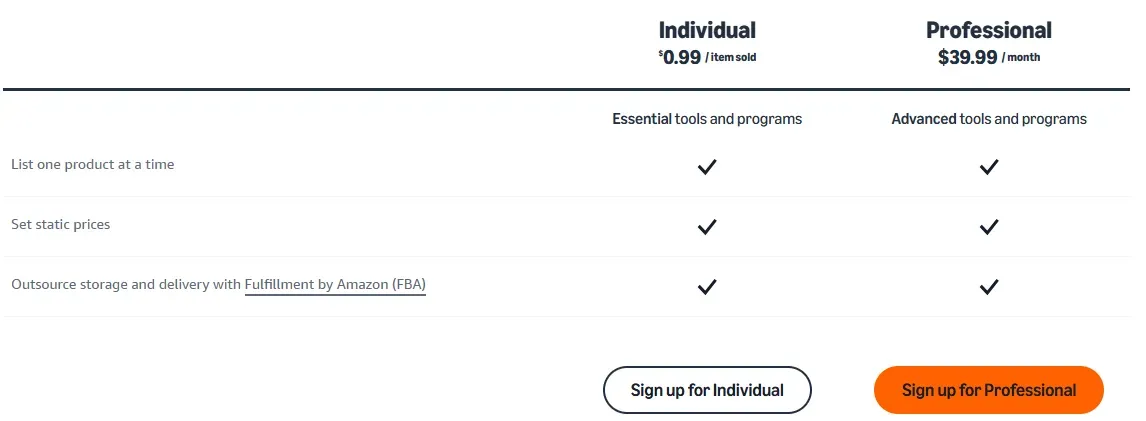1146x421 pixels.
Task: Click the "Outsource storage and delivery with" text
Action: 125,285
